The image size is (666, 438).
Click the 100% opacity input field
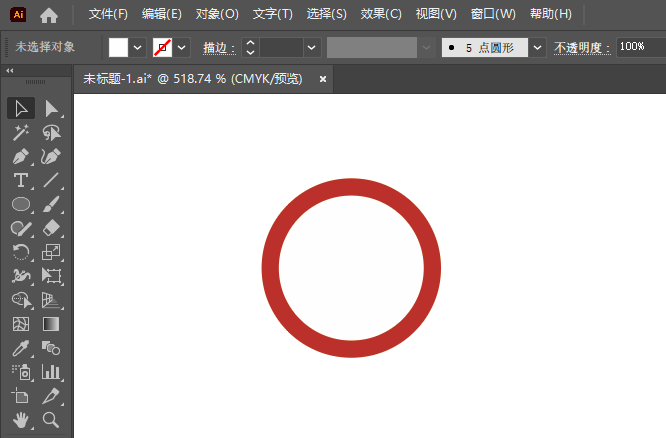tap(641, 47)
